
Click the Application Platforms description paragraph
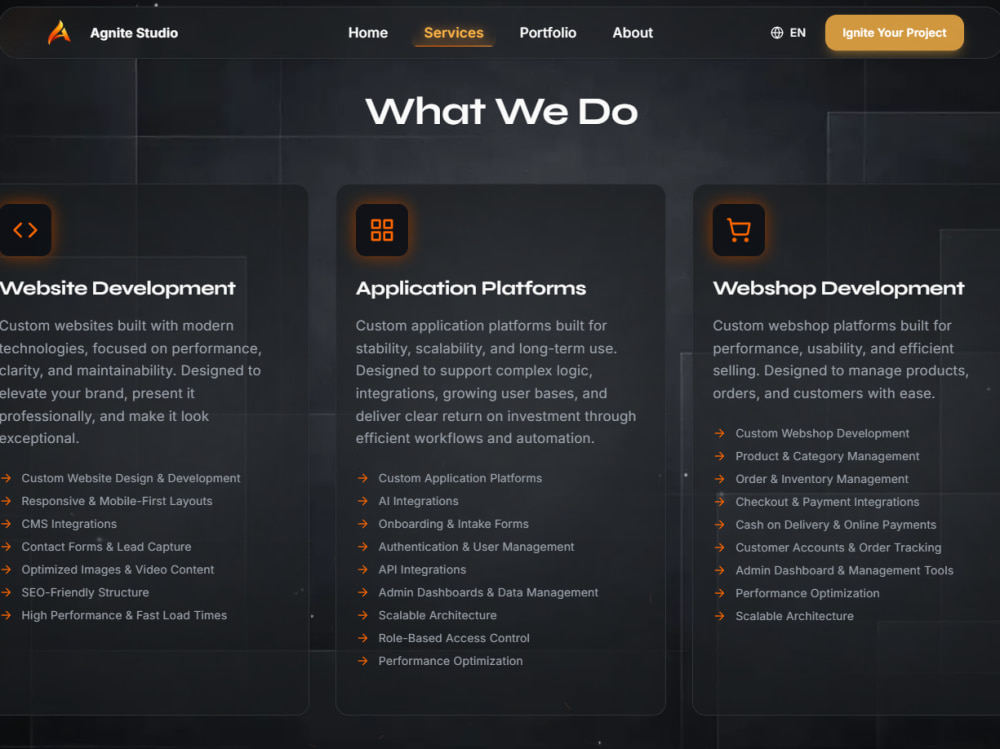click(496, 382)
